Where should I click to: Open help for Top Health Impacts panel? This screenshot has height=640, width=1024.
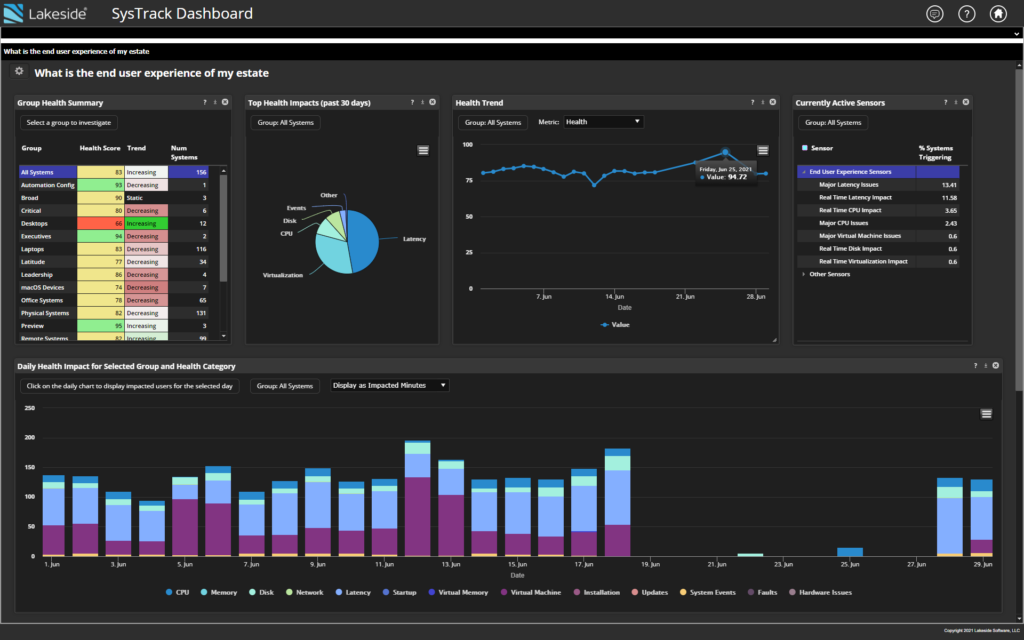tap(412, 103)
